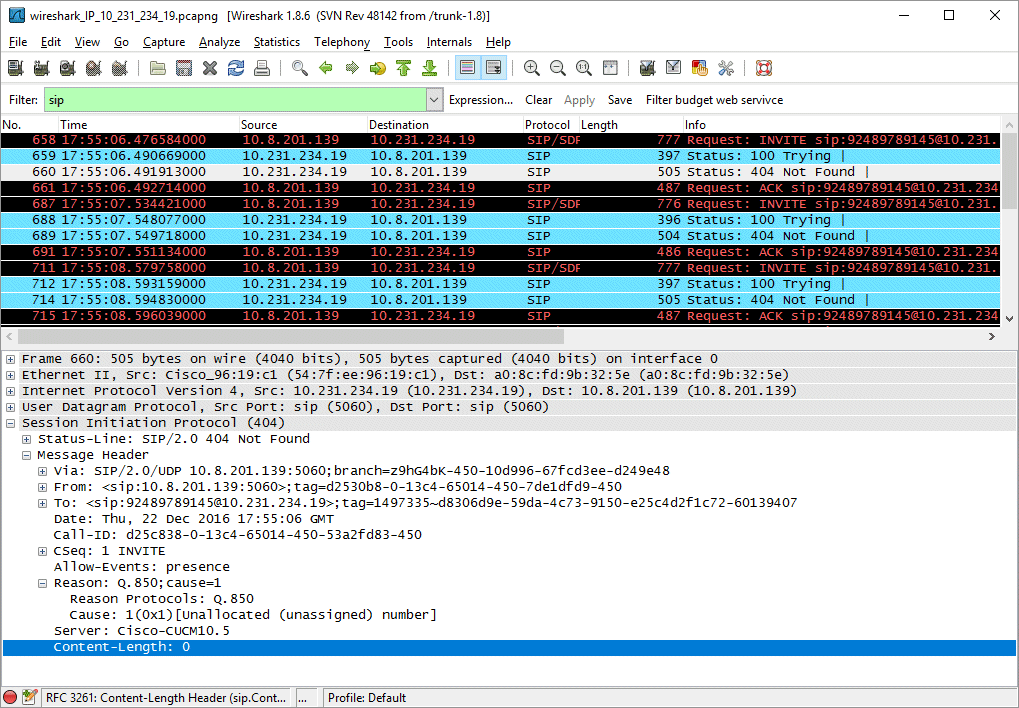The image size is (1019, 708).
Task: Find a packet magnifier icon
Action: 300,68
